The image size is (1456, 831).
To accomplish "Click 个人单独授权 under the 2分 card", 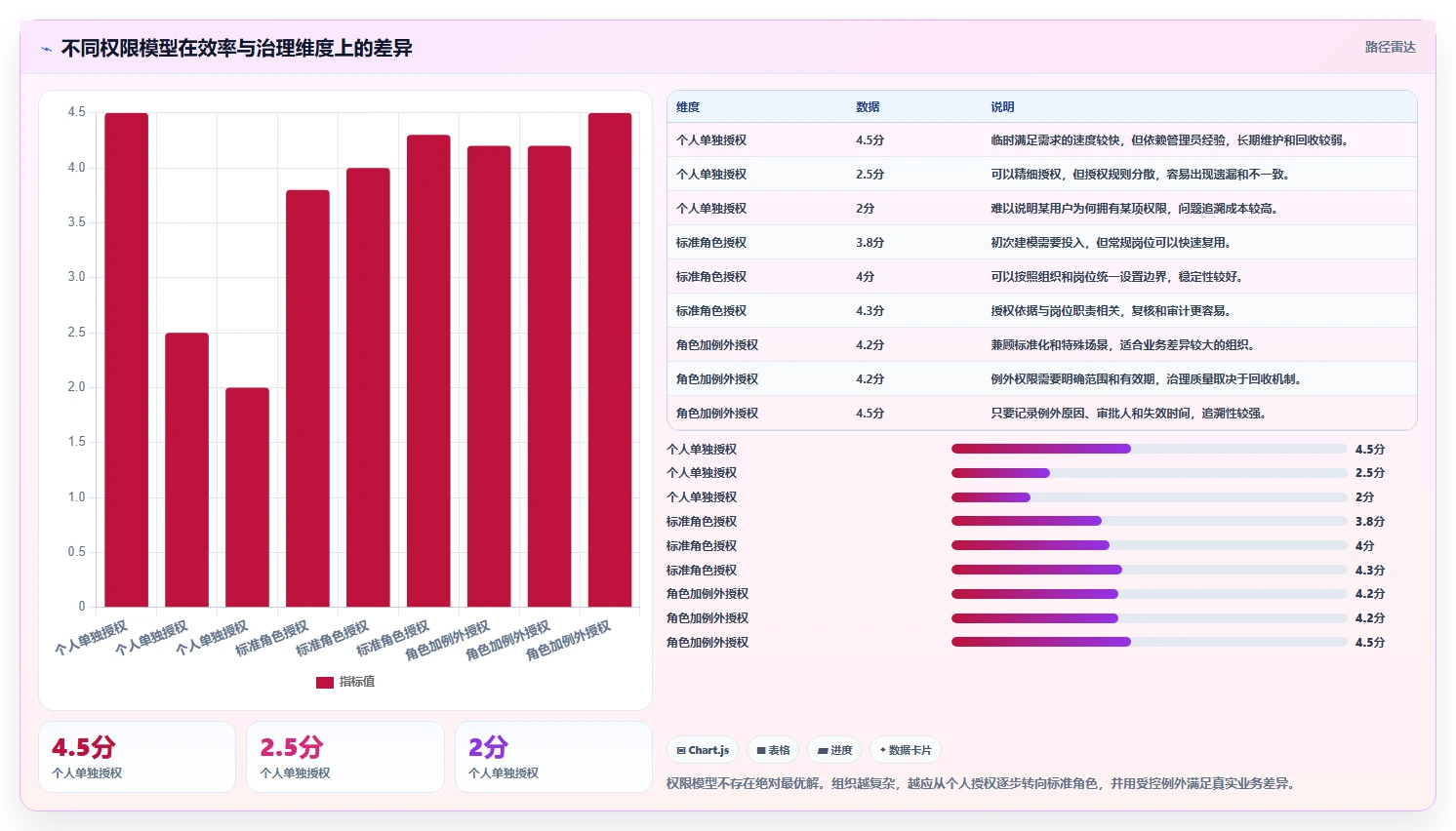I will click(x=504, y=773).
